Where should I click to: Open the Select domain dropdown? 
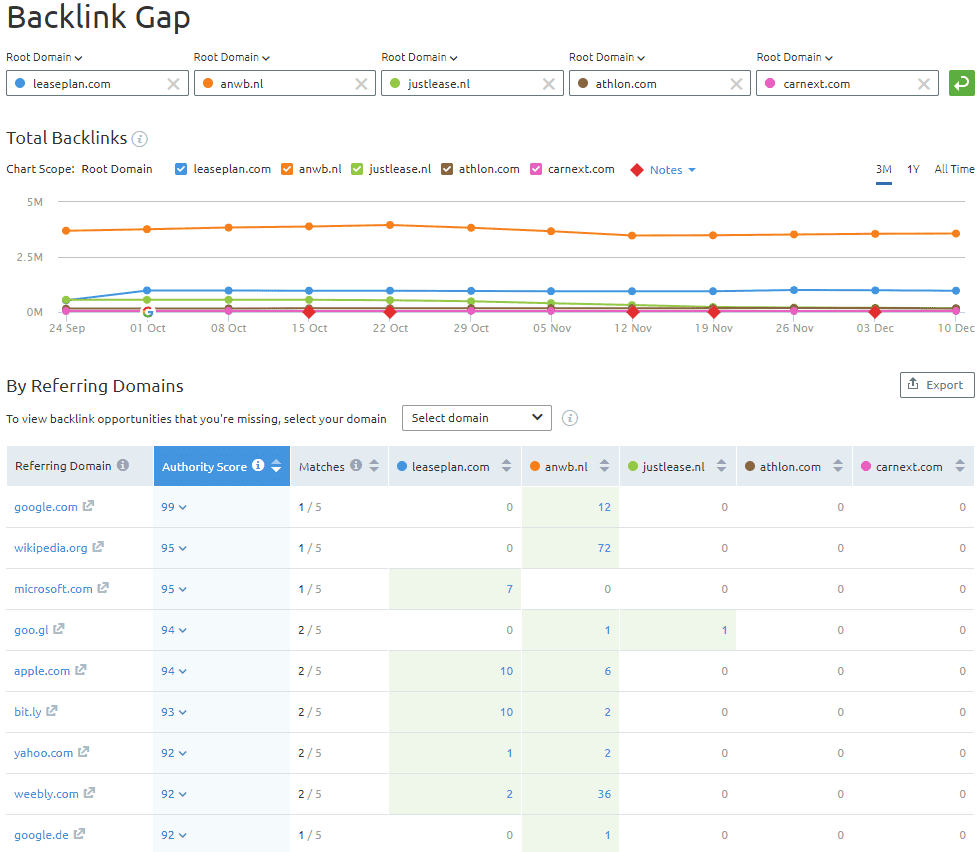pyautogui.click(x=477, y=418)
